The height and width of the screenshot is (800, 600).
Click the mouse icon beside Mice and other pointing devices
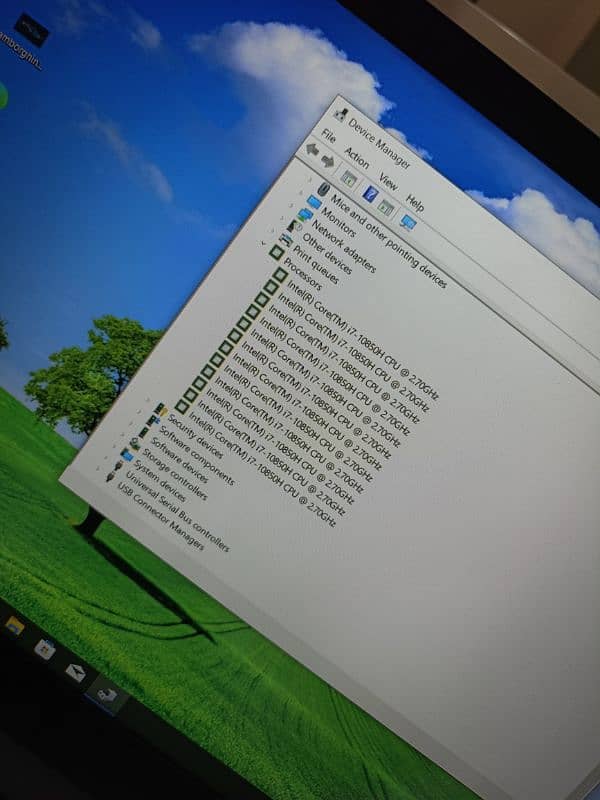point(324,189)
